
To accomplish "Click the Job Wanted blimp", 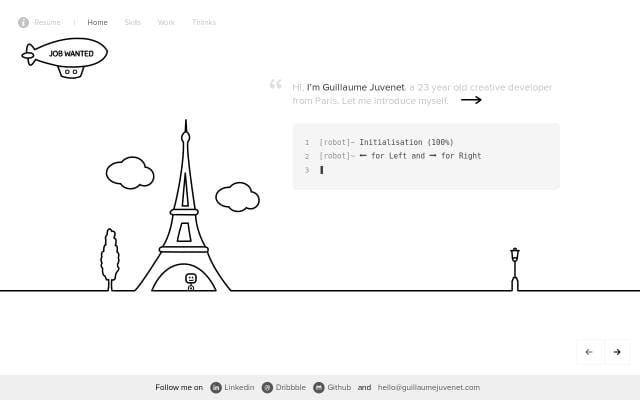I will (66, 56).
